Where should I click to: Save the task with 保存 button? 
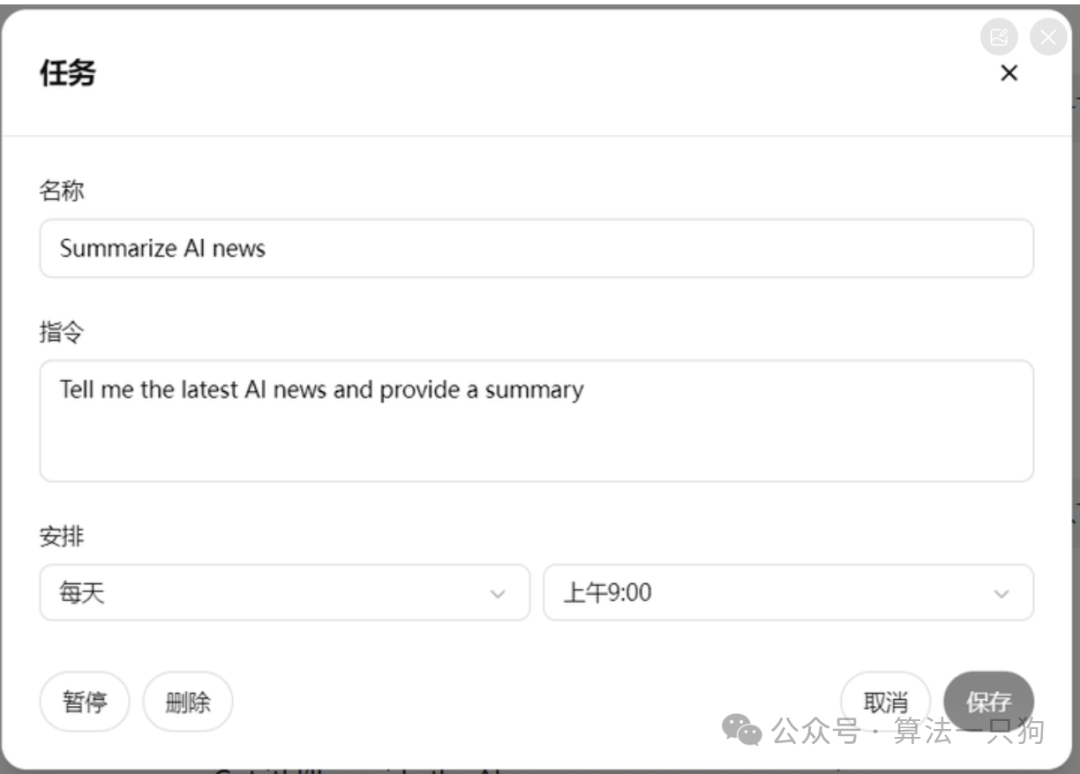click(x=988, y=702)
